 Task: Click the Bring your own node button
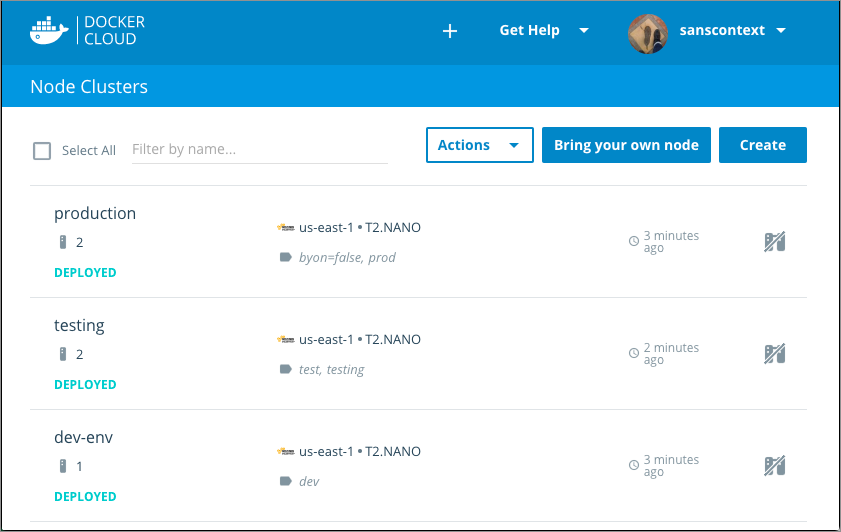point(626,145)
